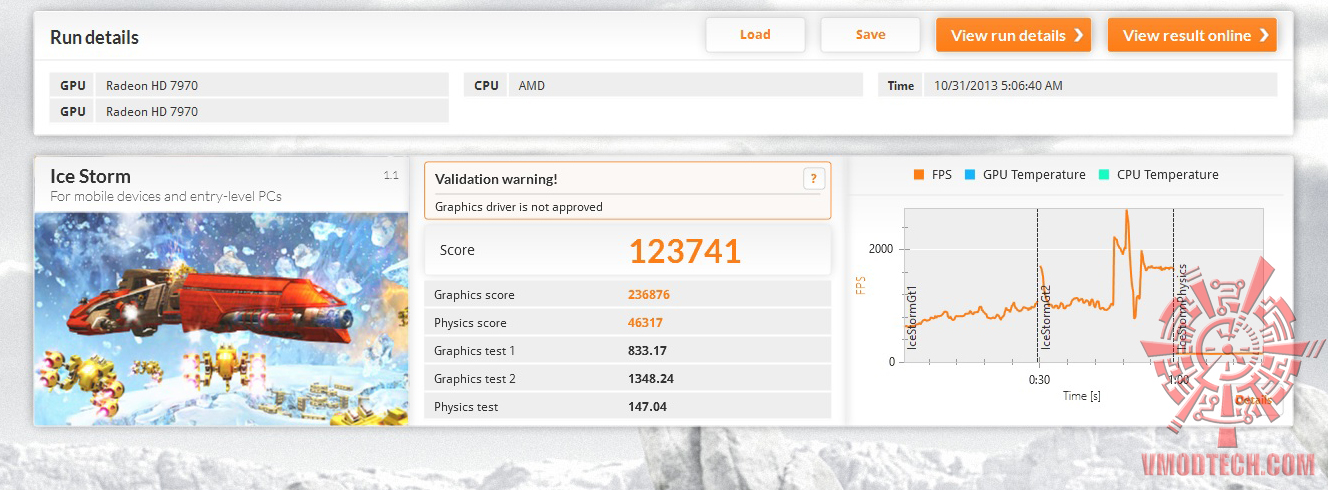
Task: Click the overall score 123741
Action: 685,250
